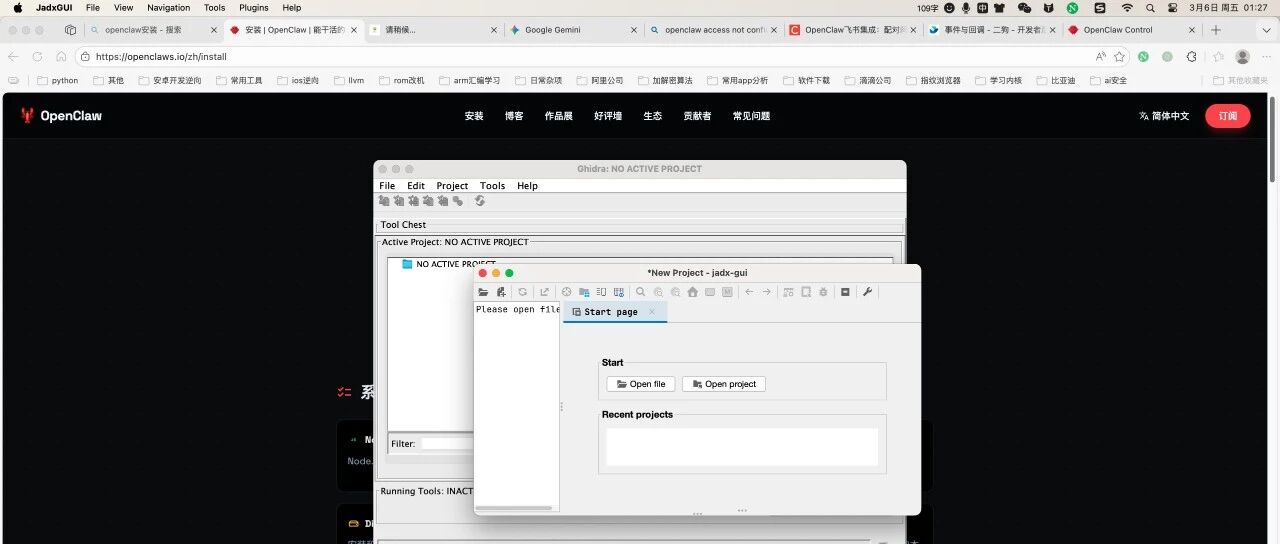This screenshot has height=544, width=1280.
Task: Switch to OpenClaw Control browser tab
Action: 1128,30
